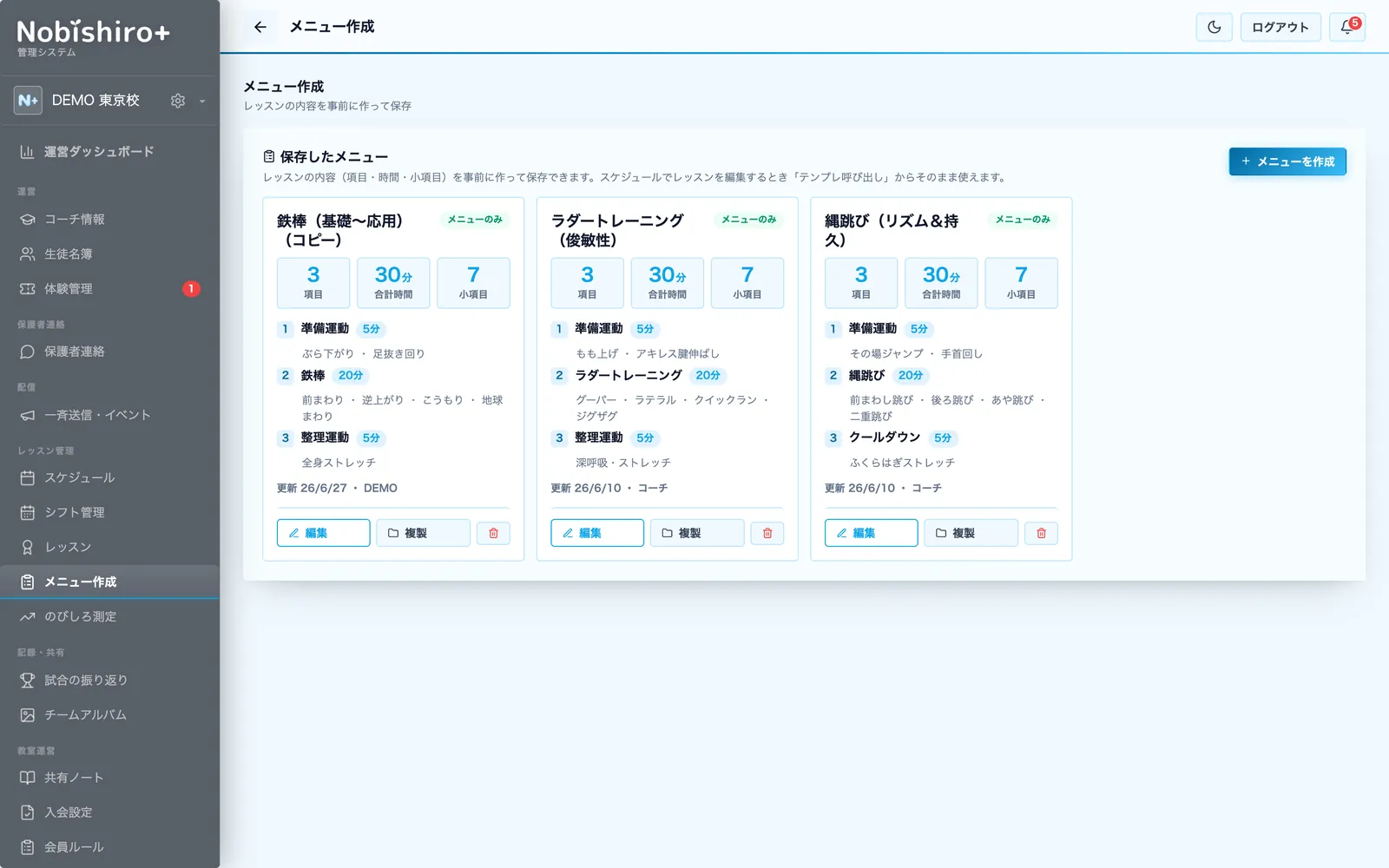Click the クールダウン item text
Image resolution: width=1389 pixels, height=868 pixels.
point(885,437)
